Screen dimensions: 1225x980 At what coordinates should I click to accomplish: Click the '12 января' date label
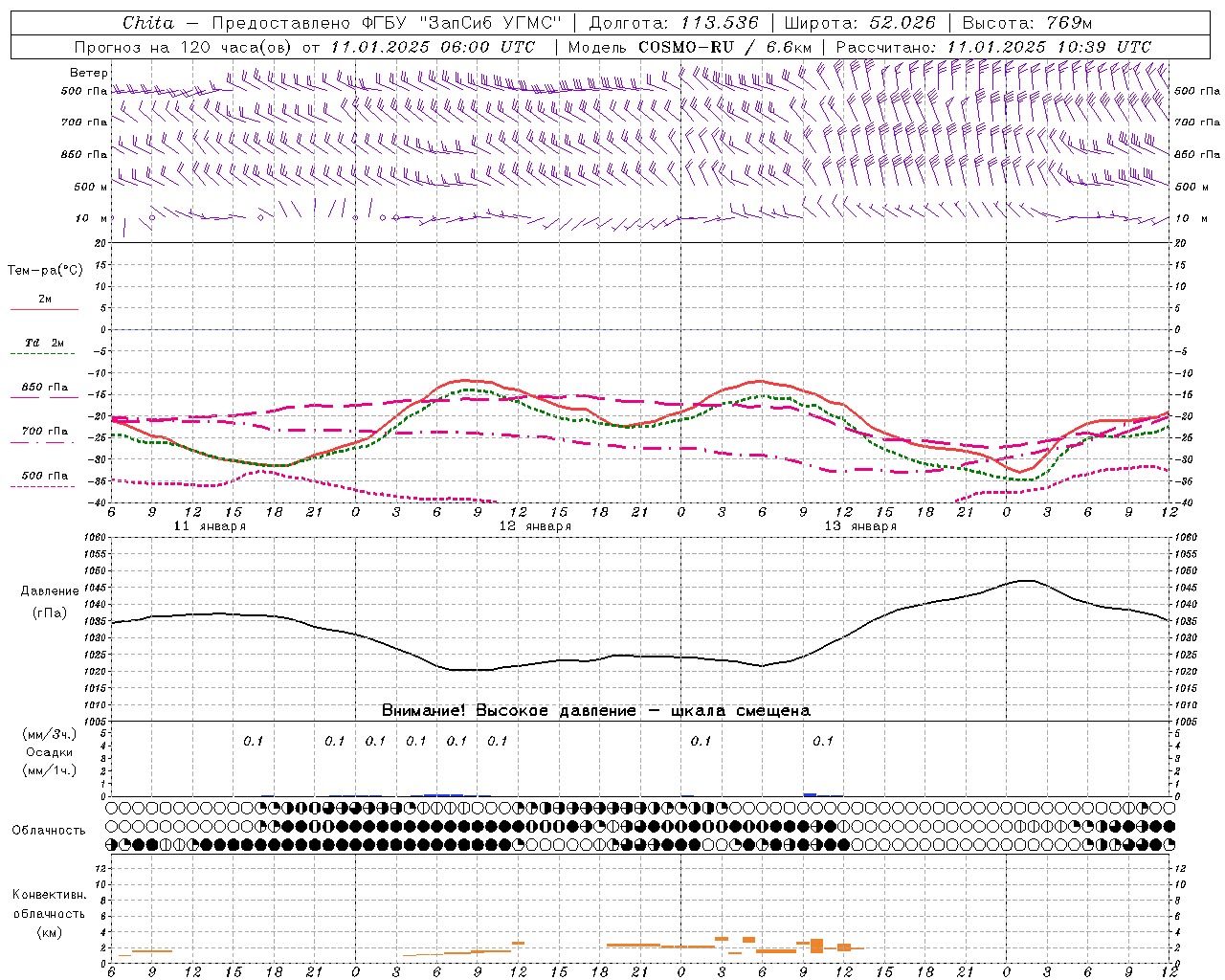(535, 526)
